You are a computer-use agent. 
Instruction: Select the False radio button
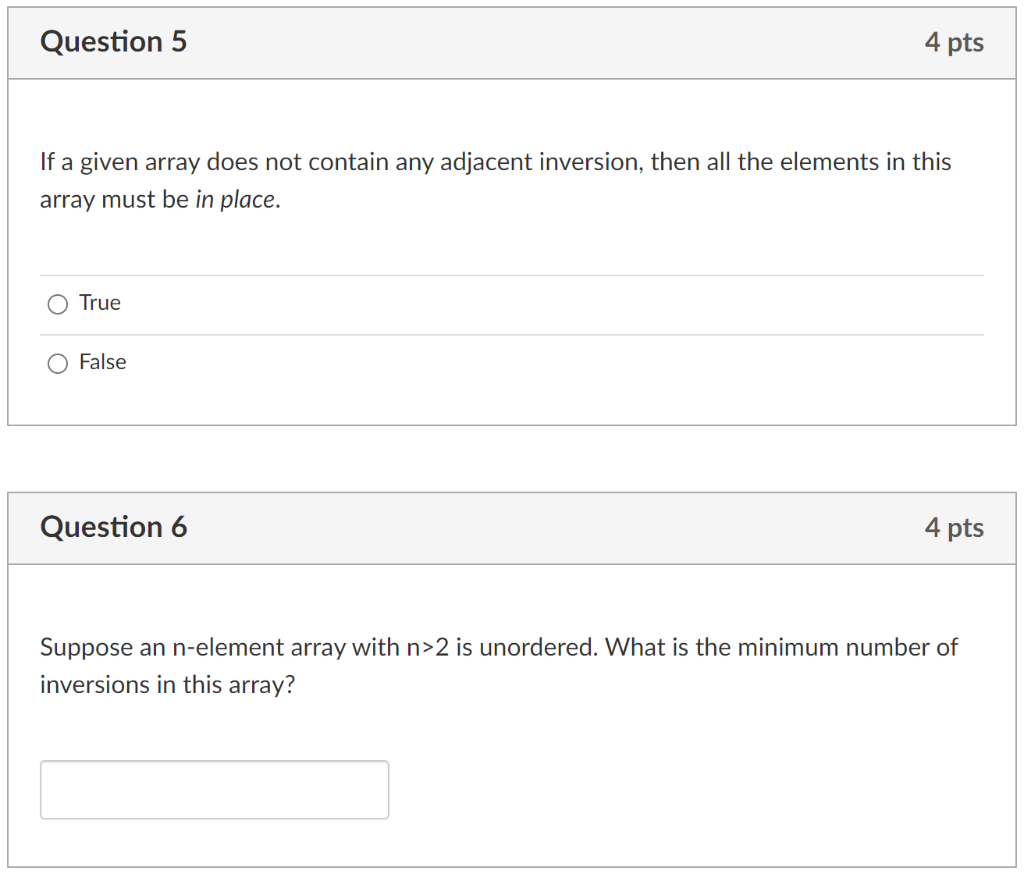tap(59, 363)
